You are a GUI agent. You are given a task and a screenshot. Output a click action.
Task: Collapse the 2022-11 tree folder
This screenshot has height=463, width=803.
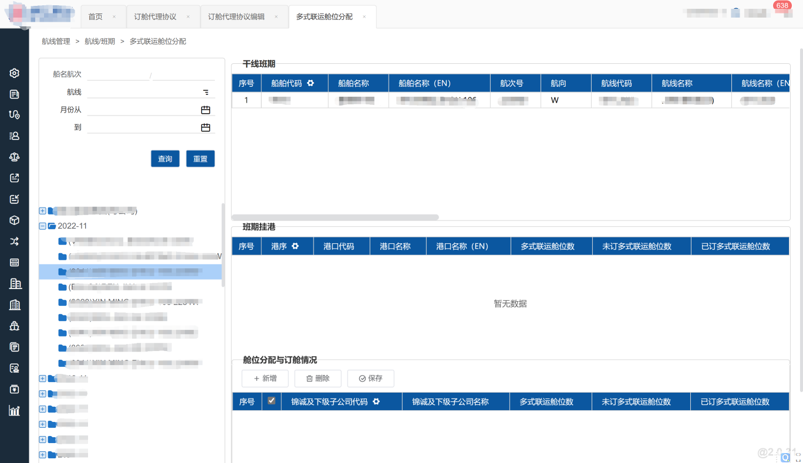pyautogui.click(x=43, y=226)
